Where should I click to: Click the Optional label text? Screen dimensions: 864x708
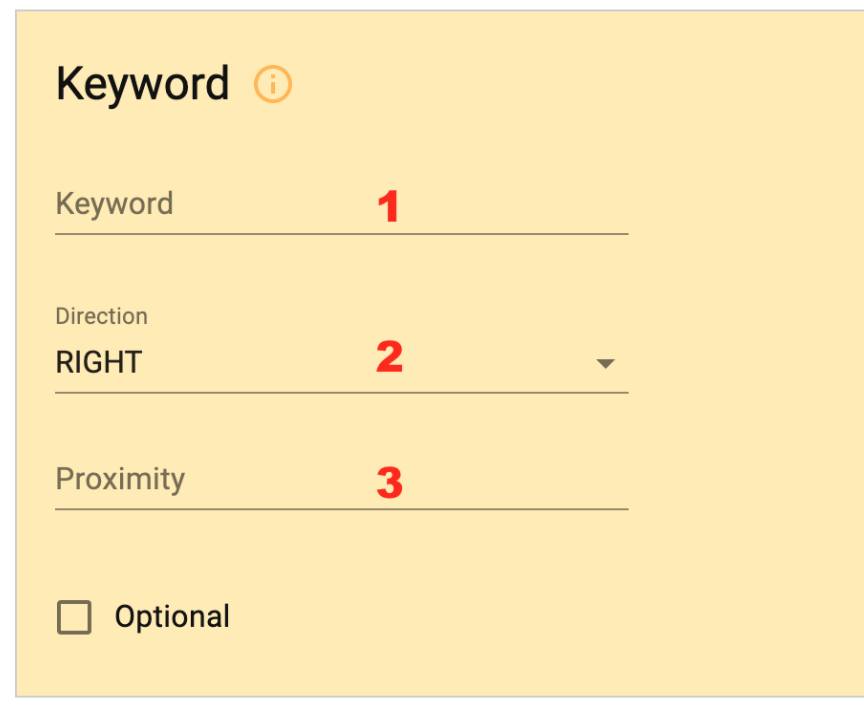tap(172, 617)
